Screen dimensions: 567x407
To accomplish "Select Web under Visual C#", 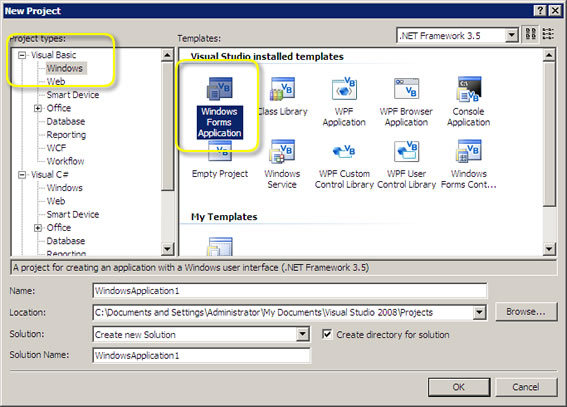I will [56, 201].
